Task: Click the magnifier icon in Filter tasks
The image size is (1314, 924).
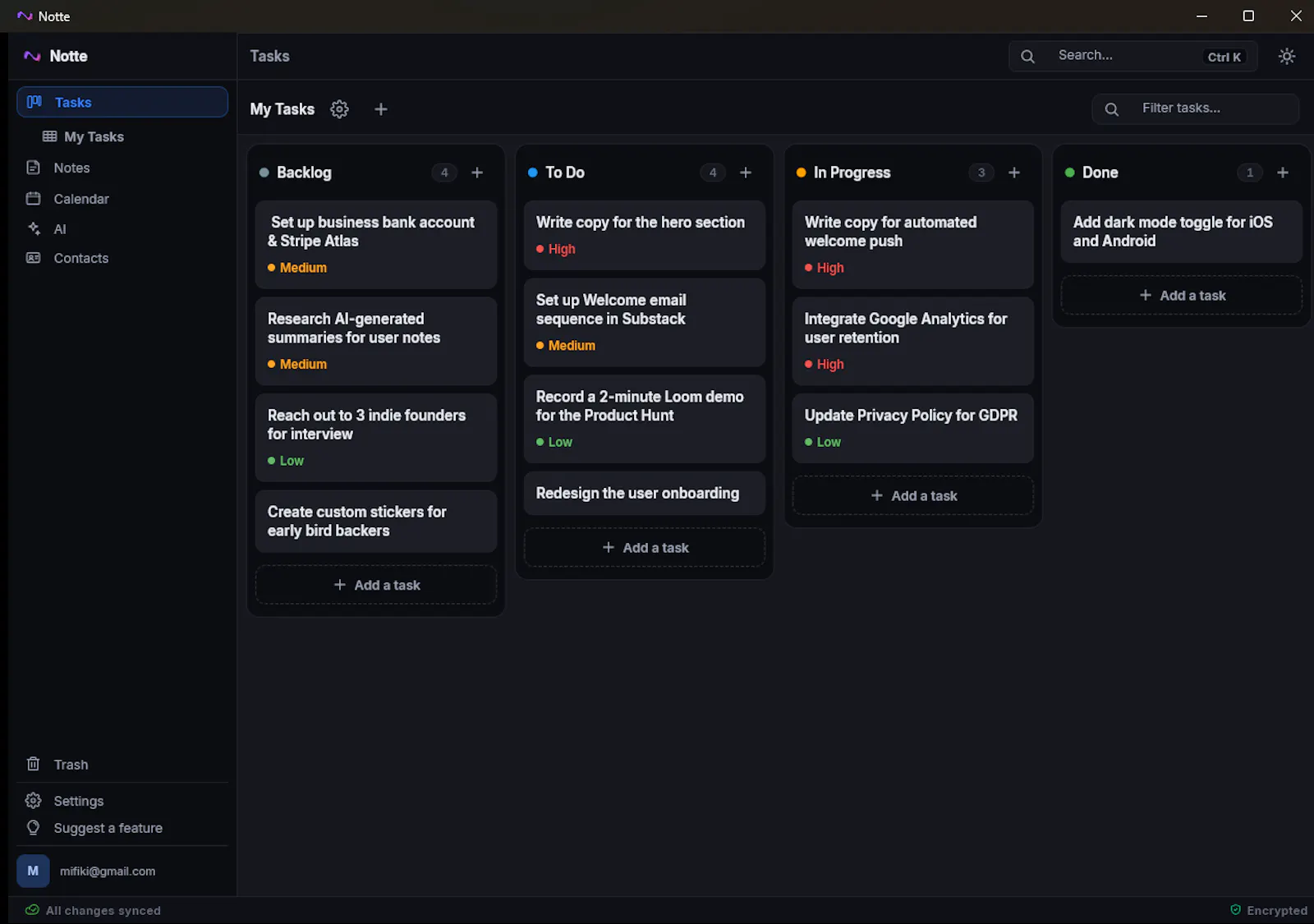Action: [1112, 109]
